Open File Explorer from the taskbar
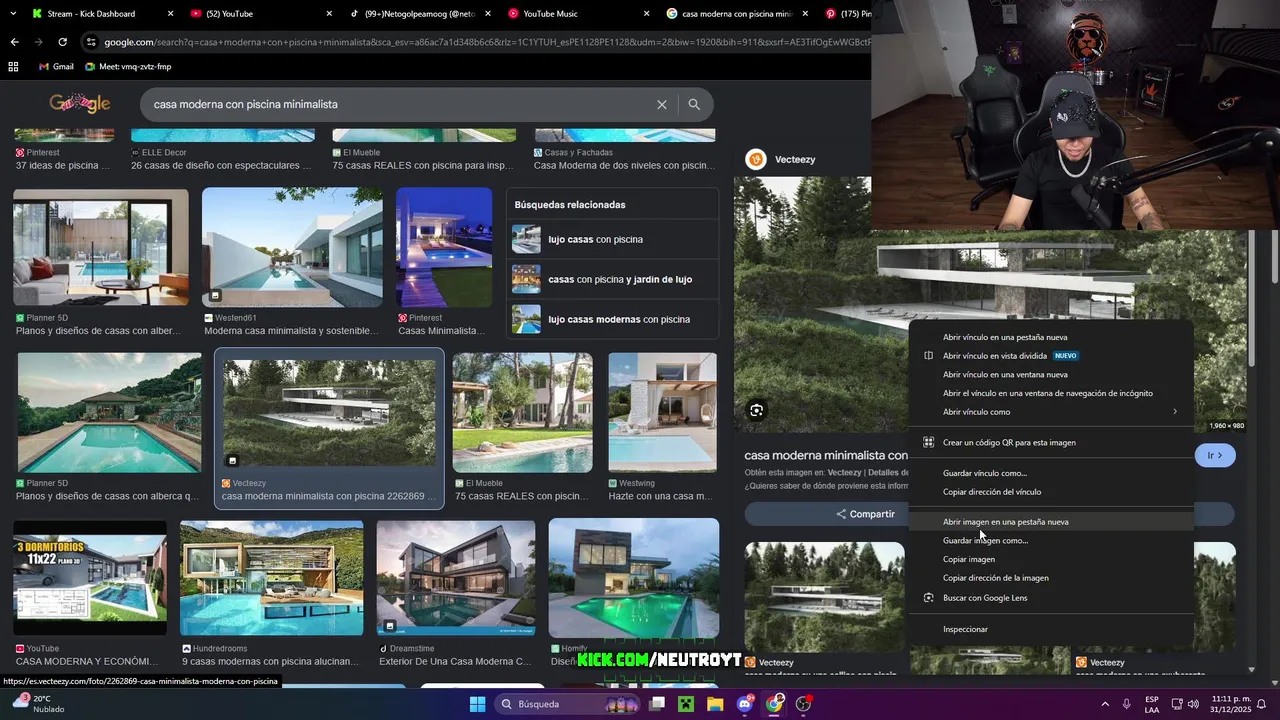The height and width of the screenshot is (720, 1280). pos(715,704)
